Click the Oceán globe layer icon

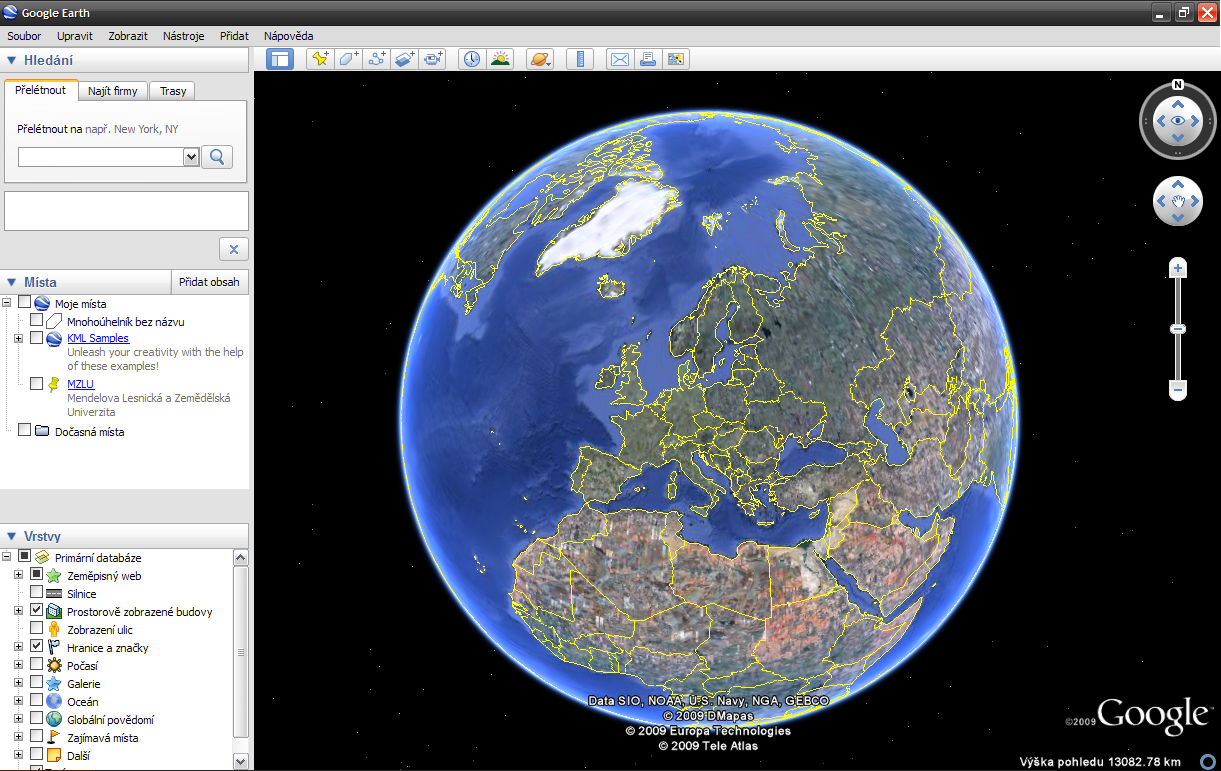54,702
